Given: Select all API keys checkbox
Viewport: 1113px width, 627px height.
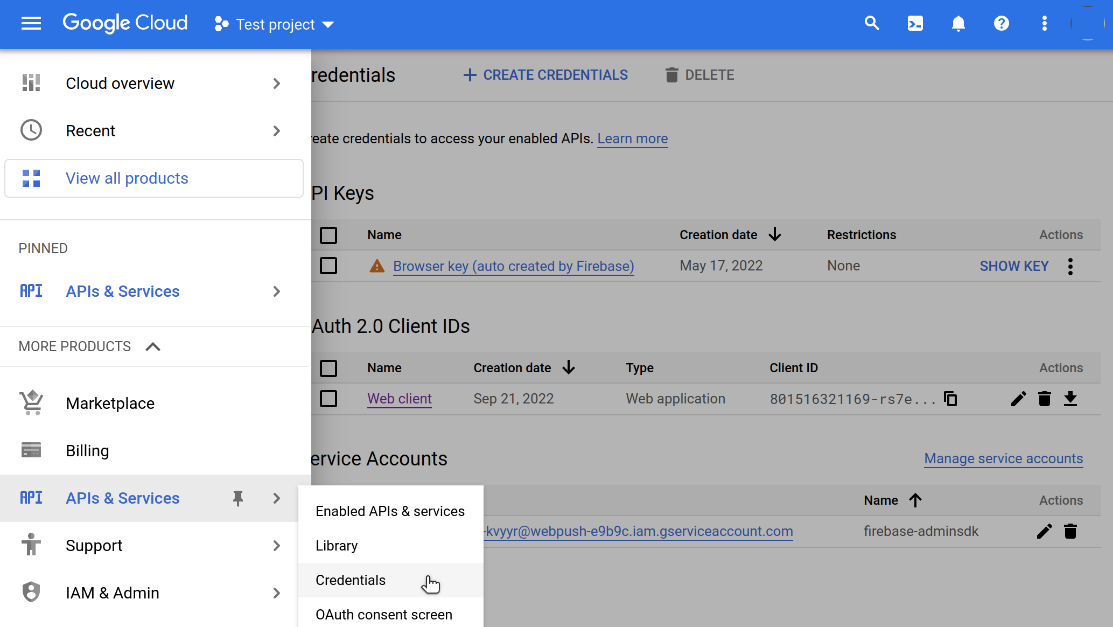Looking at the screenshot, I should [x=328, y=235].
